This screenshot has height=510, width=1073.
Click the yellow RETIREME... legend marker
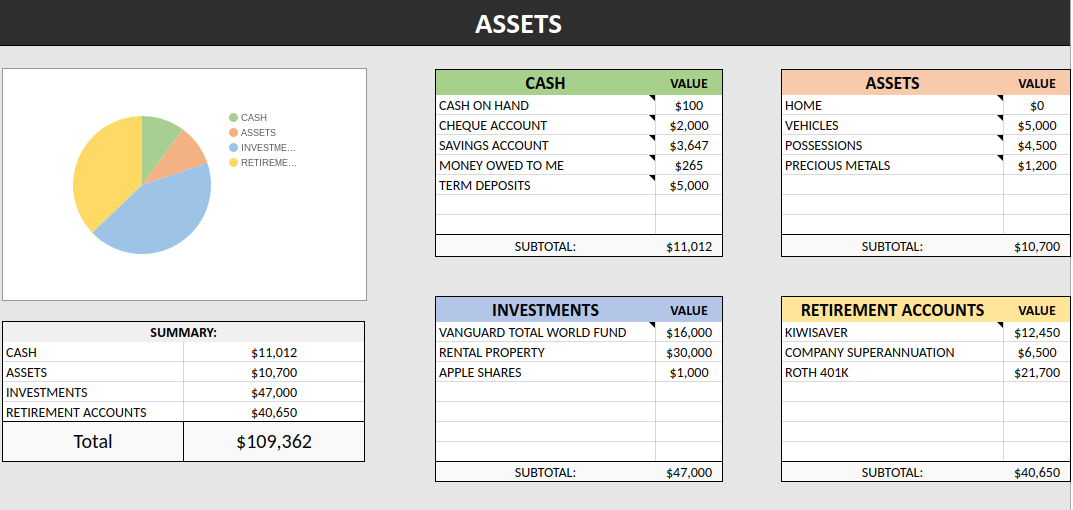[233, 163]
